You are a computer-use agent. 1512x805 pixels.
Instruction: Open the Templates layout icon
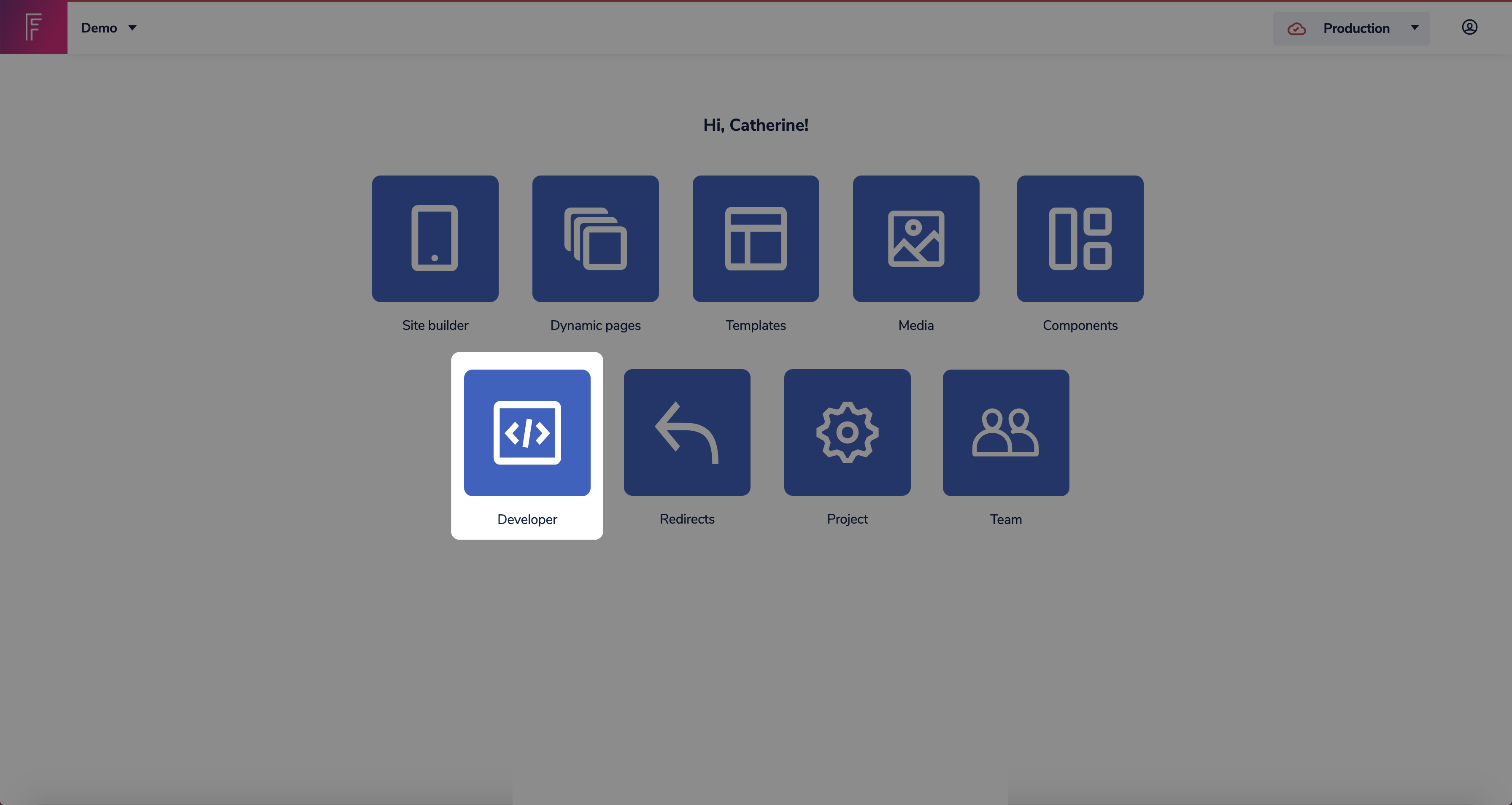756,238
